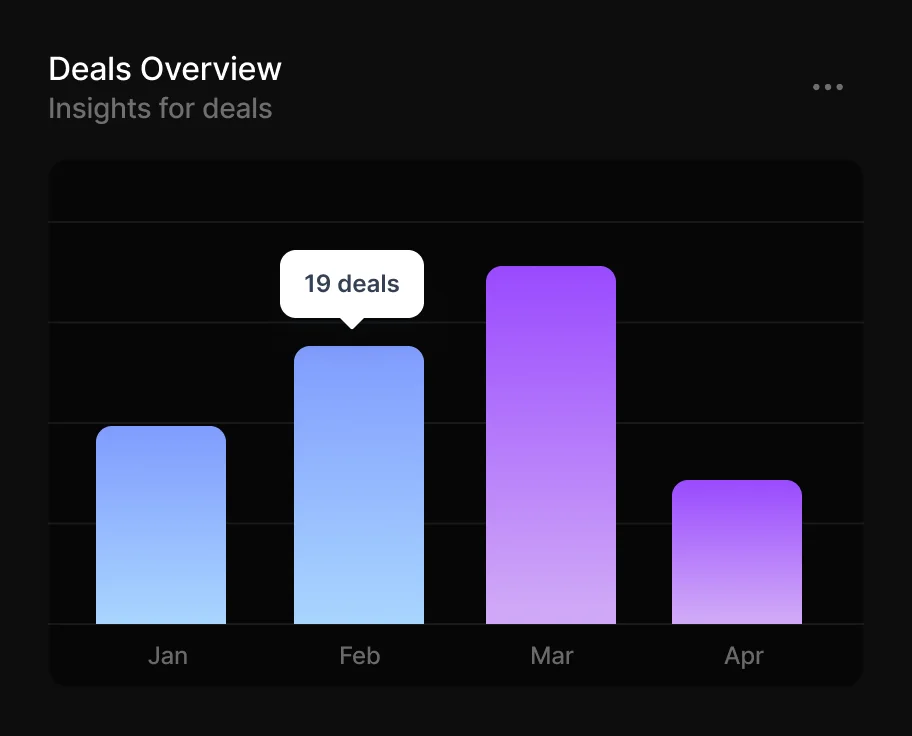Click the Deals Overview heading
912x736 pixels.
pyautogui.click(x=165, y=69)
